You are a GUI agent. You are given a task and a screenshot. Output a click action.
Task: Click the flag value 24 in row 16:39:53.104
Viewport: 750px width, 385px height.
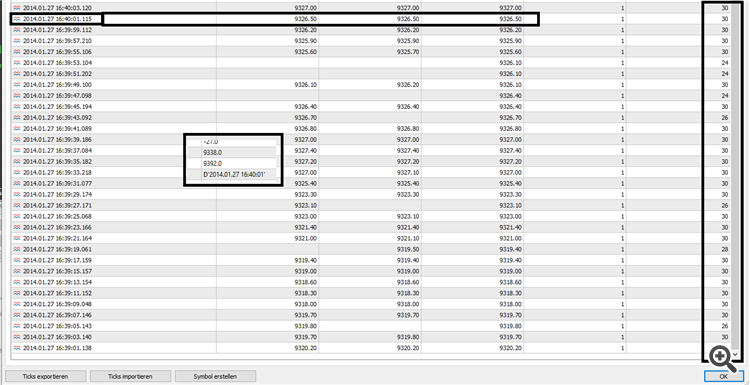(725, 63)
